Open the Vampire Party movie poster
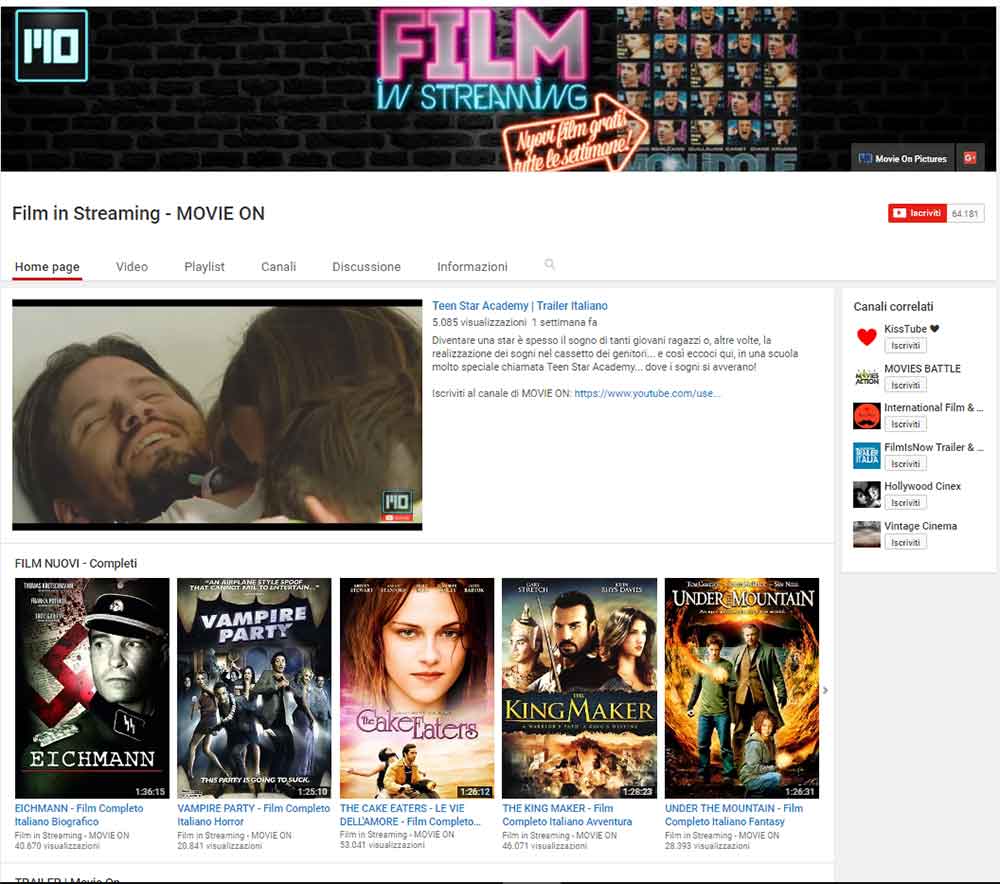The height and width of the screenshot is (884, 1000). 254,688
